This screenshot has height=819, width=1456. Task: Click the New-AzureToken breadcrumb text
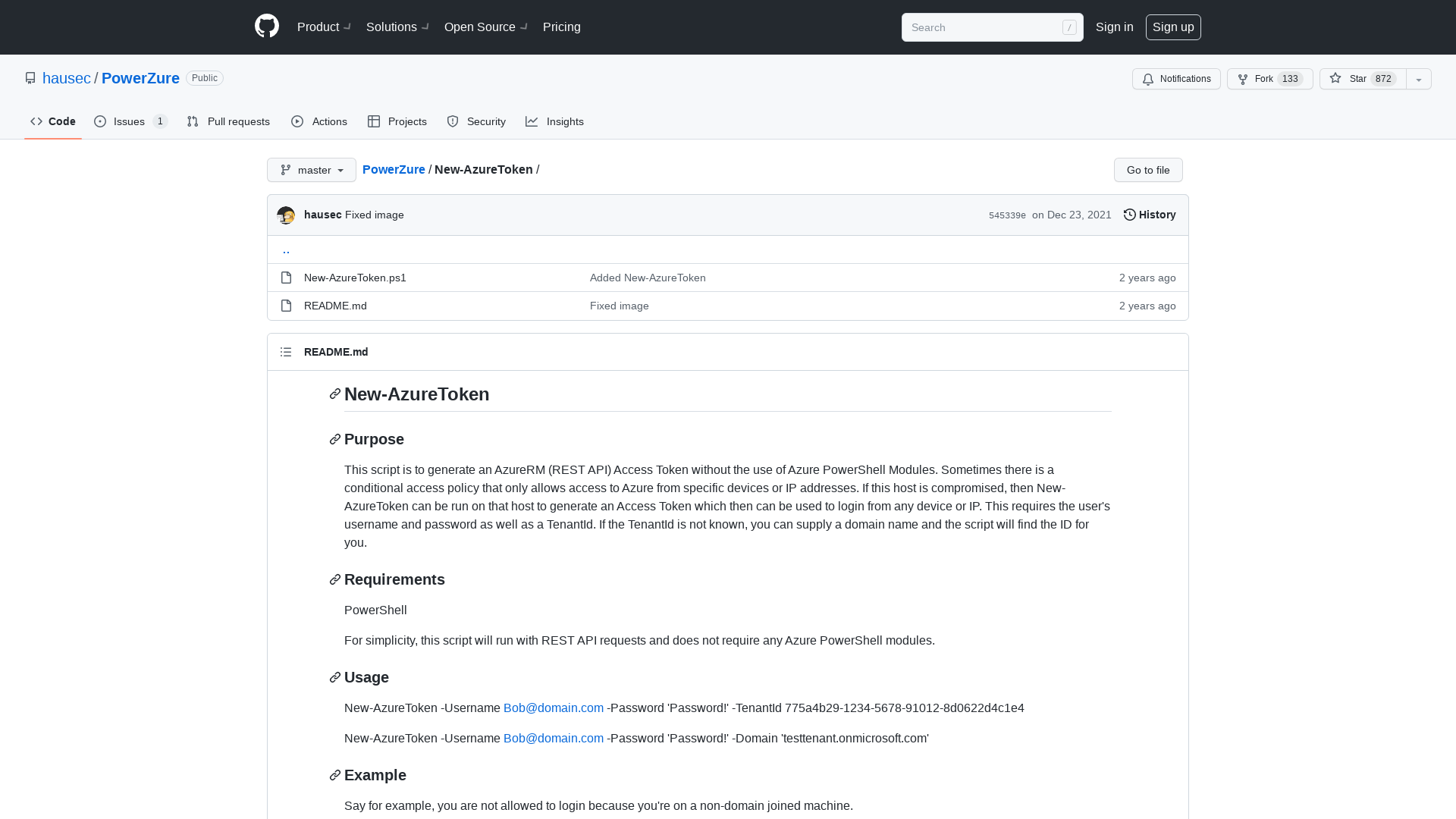click(x=484, y=169)
